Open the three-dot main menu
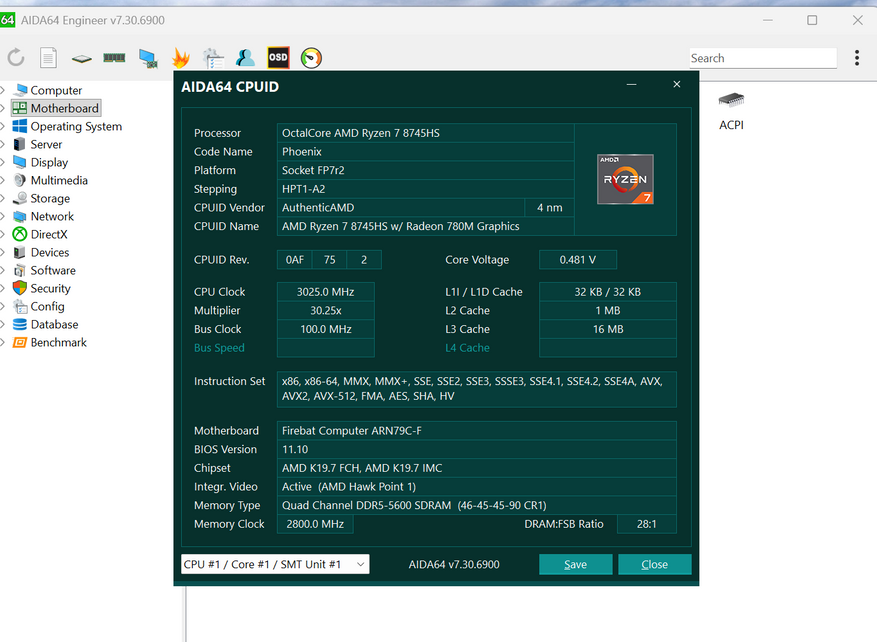The width and height of the screenshot is (877, 642). (857, 58)
